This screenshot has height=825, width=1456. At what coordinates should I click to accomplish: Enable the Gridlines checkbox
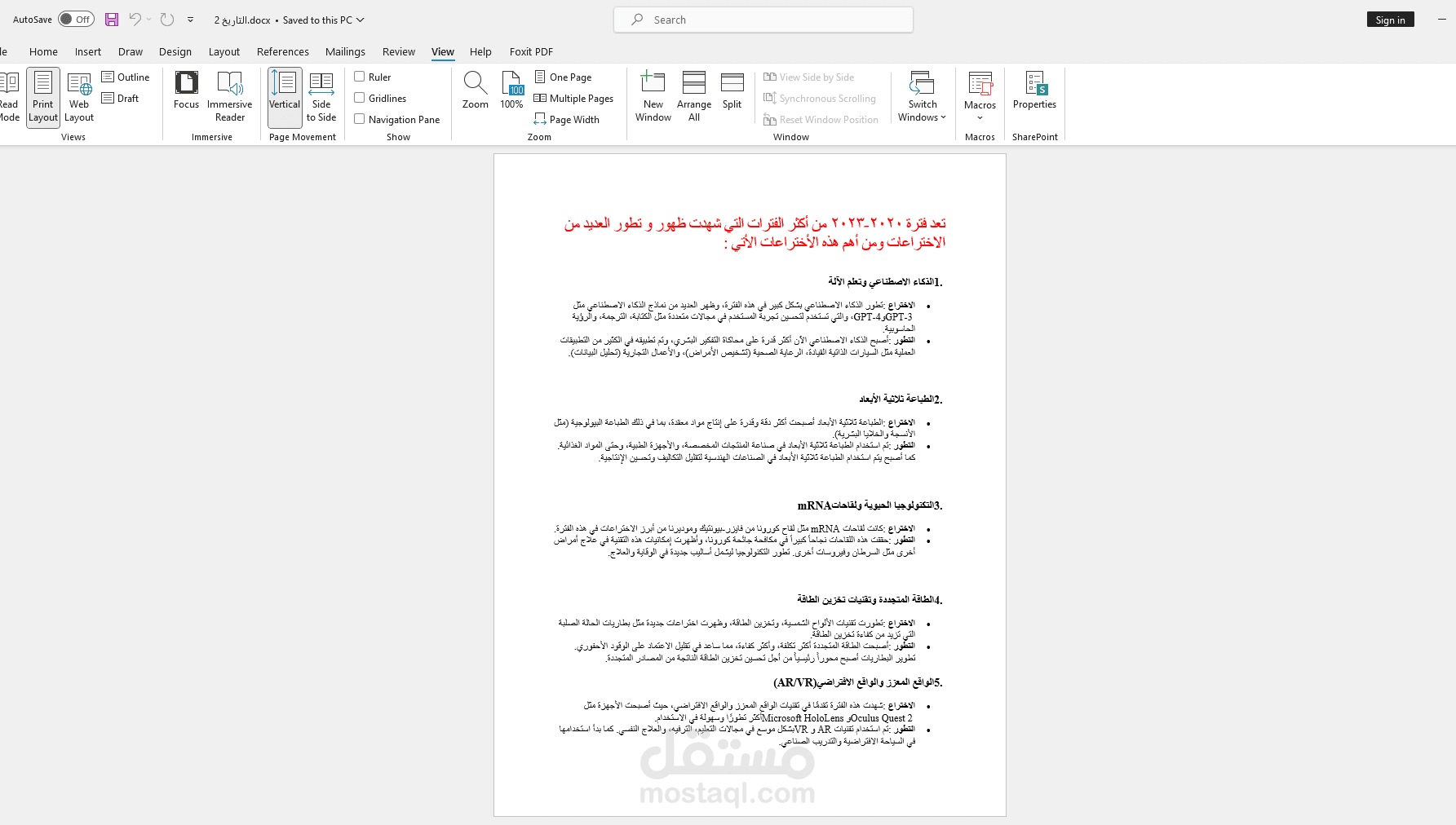click(x=359, y=98)
